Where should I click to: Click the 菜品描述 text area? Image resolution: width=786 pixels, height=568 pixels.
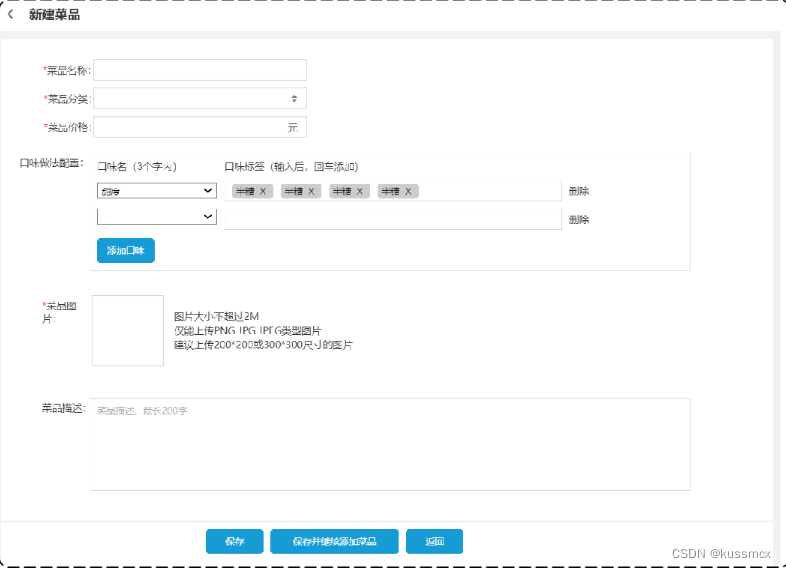(x=390, y=444)
